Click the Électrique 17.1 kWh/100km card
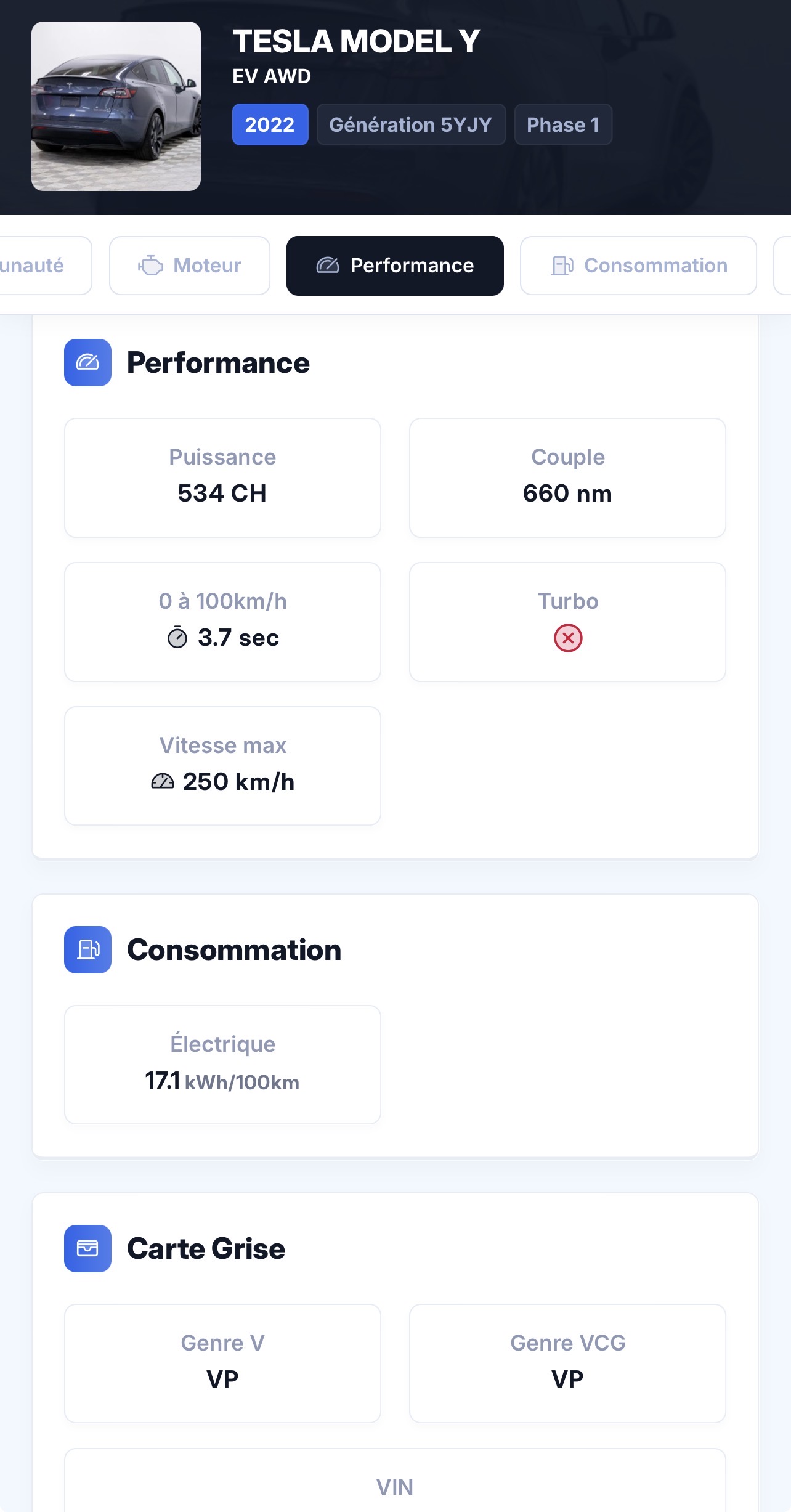Screen dimensions: 791x1512 point(222,1065)
